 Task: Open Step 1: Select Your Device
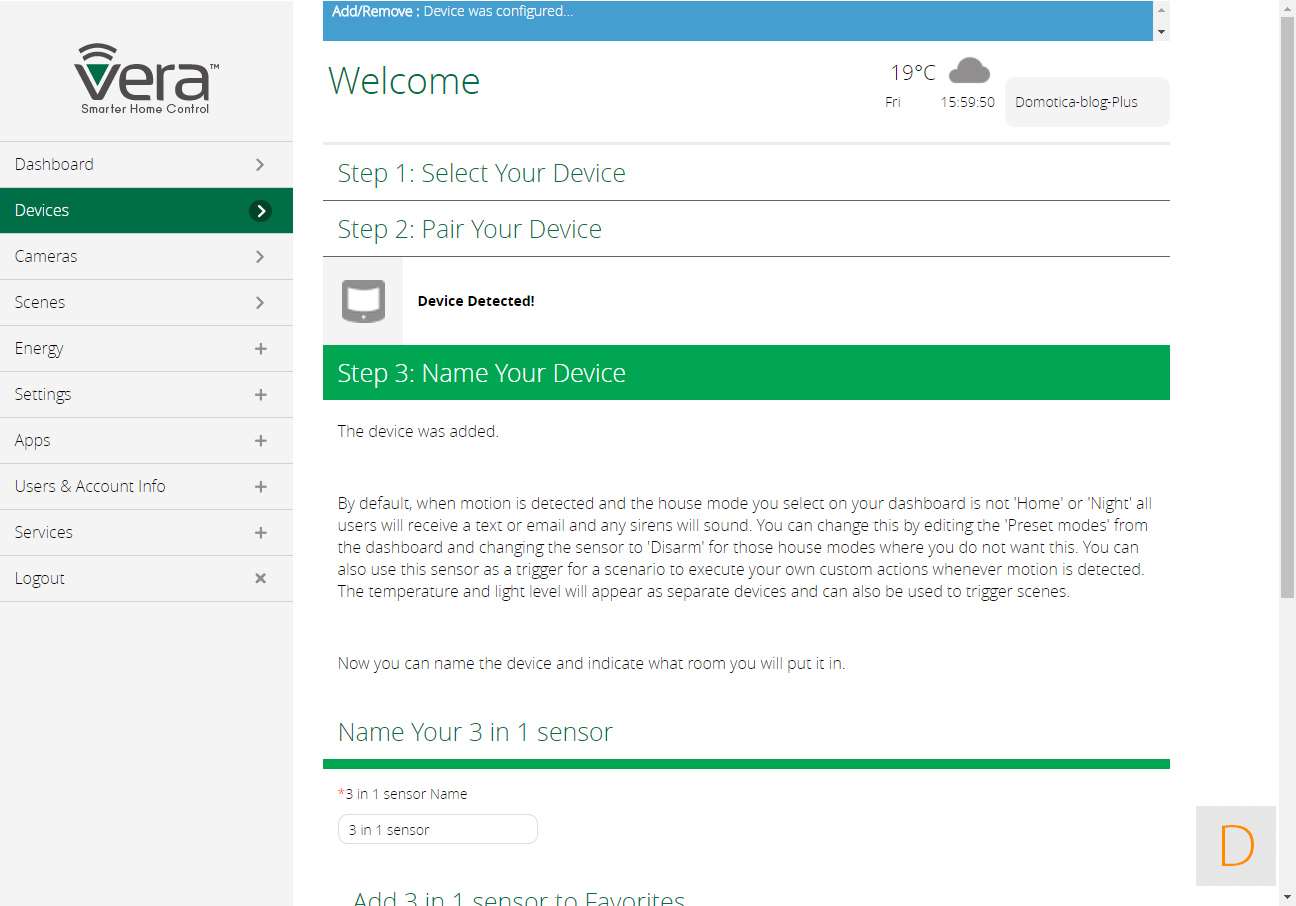481,173
